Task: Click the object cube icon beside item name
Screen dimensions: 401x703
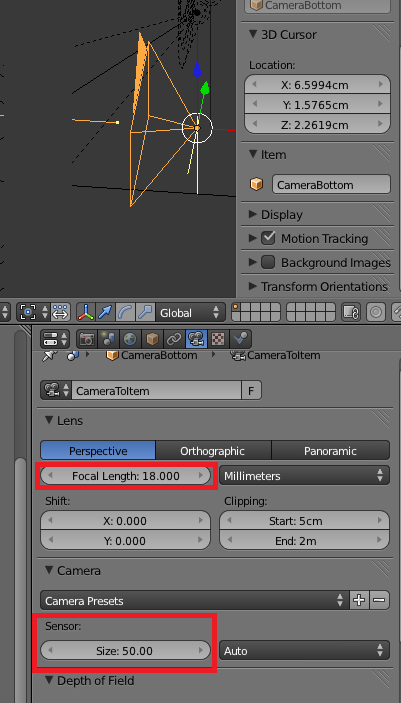Action: click(257, 184)
